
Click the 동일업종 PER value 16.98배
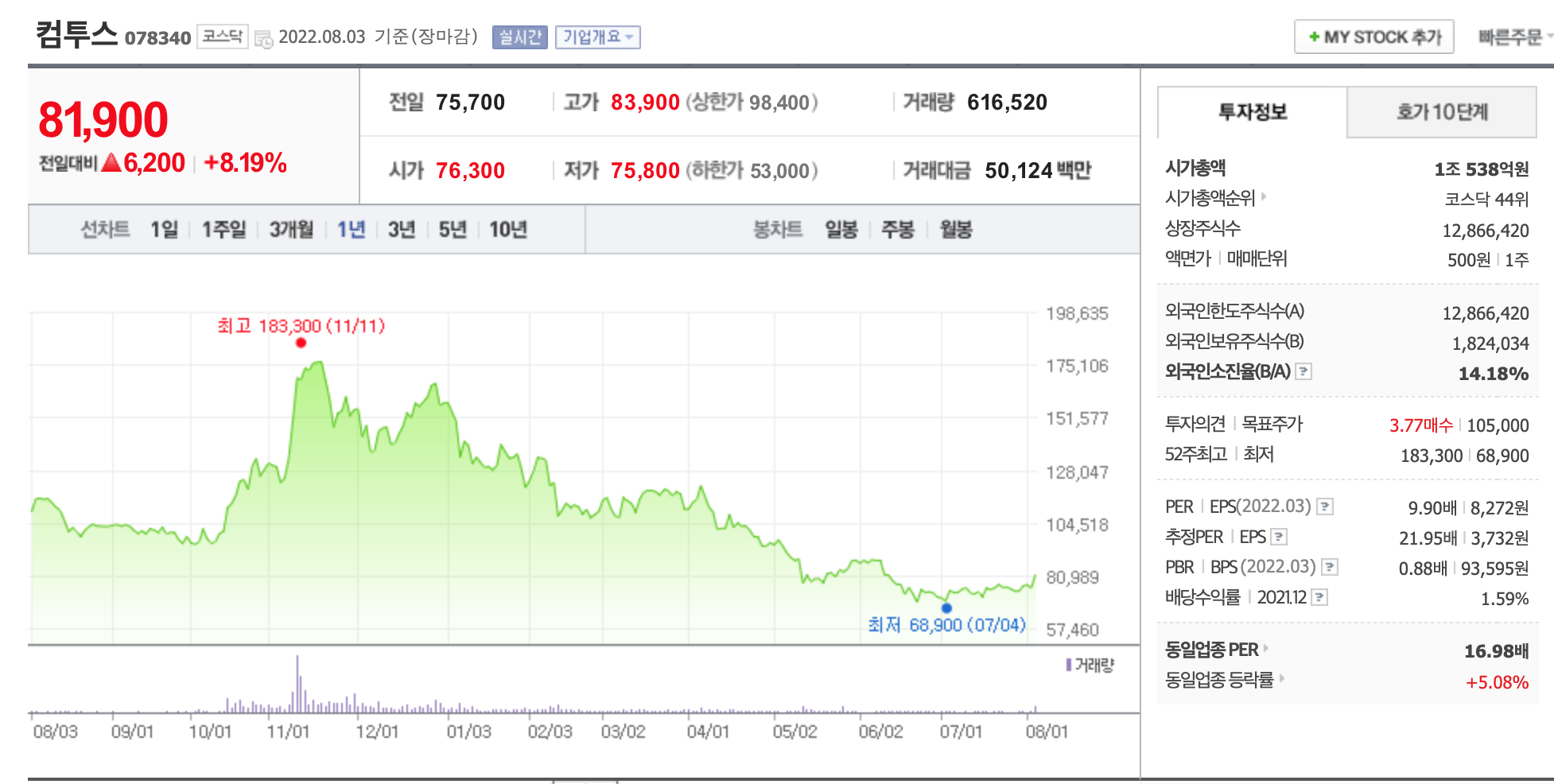1497,651
